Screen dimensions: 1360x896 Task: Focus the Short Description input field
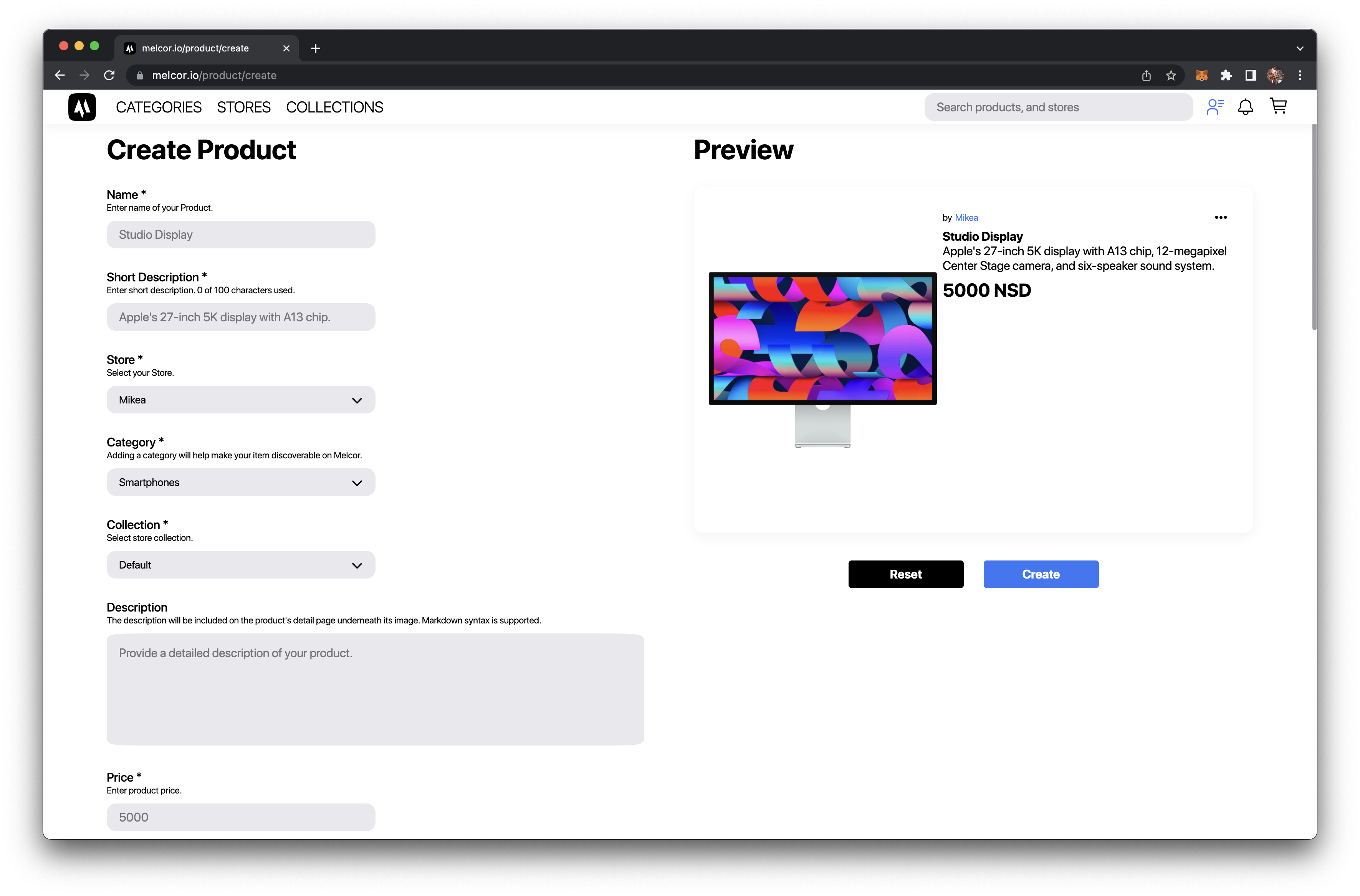(241, 317)
